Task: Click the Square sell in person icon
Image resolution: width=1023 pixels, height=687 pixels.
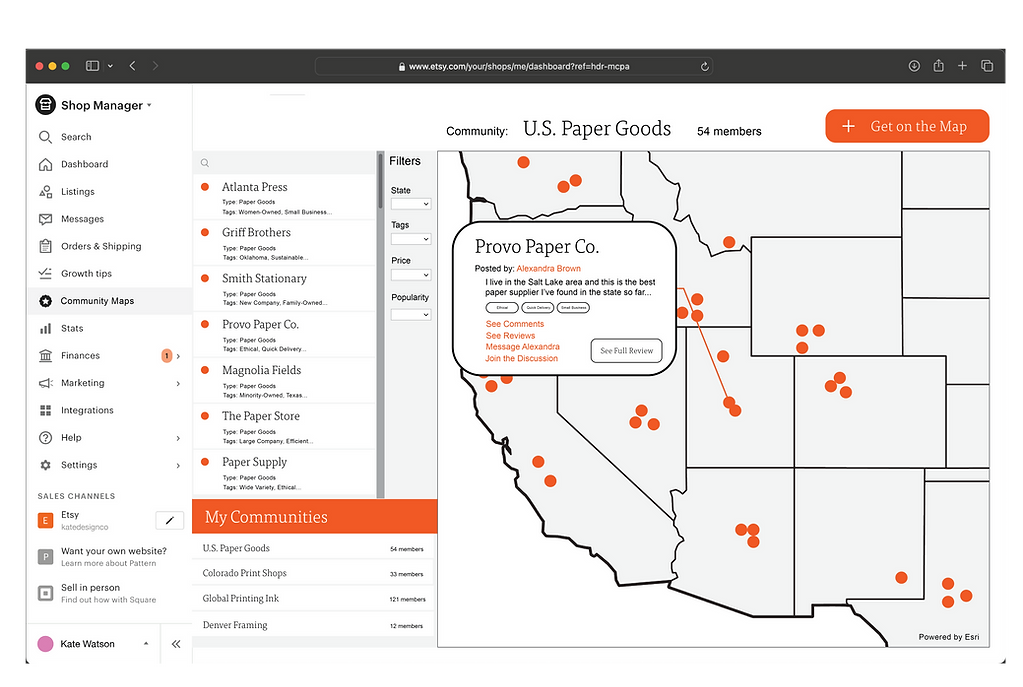Action: coord(45,593)
